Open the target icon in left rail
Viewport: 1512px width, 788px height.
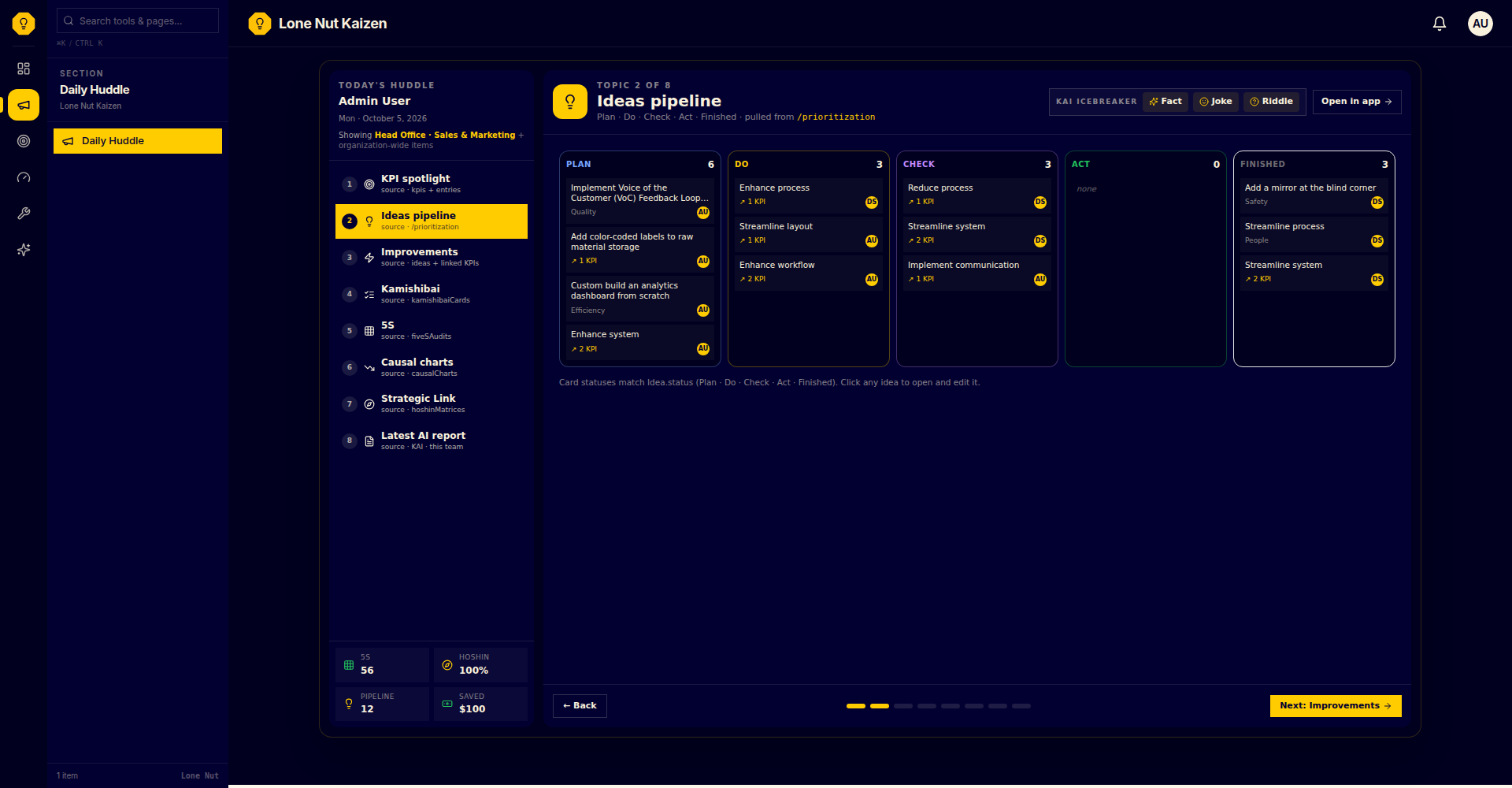[24, 141]
